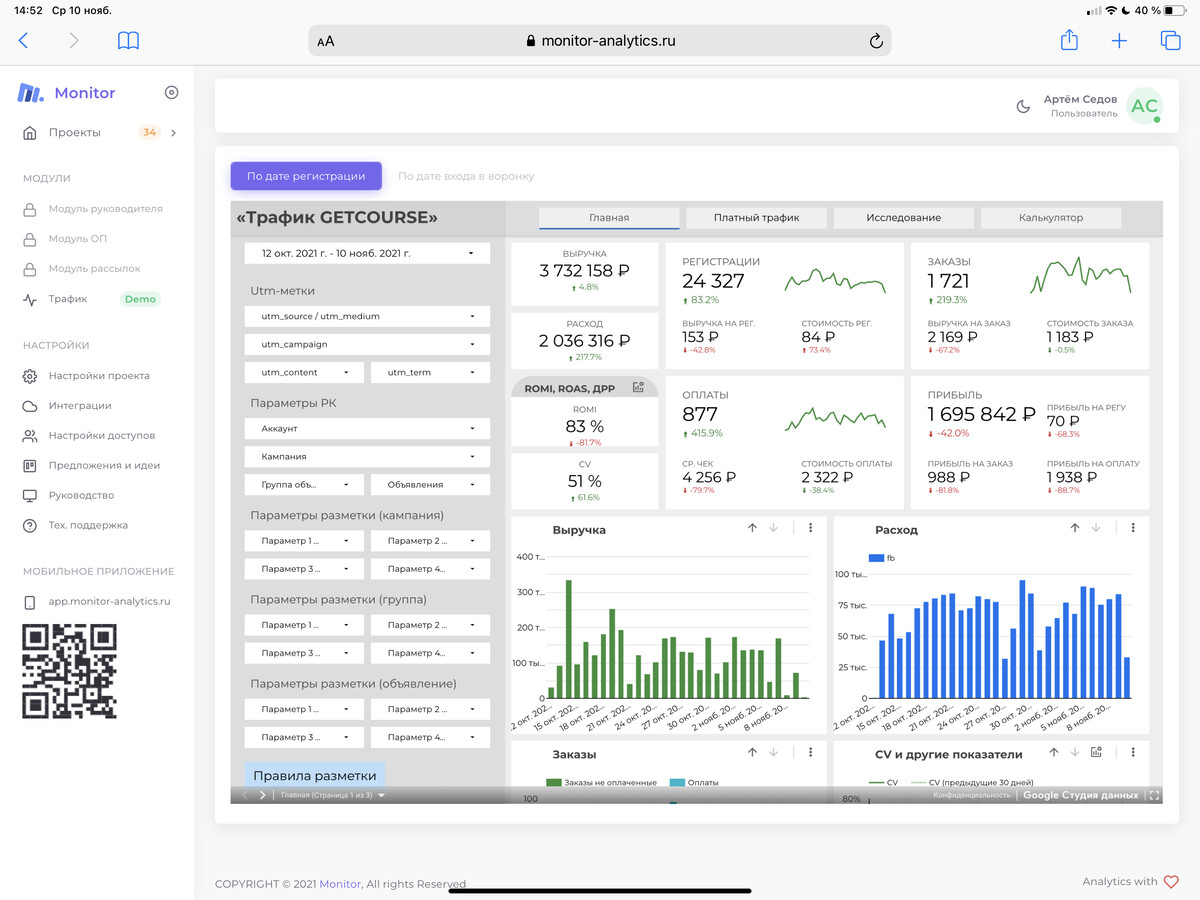
Task: Expand utm_source / utm_medium dropdown
Action: [367, 316]
